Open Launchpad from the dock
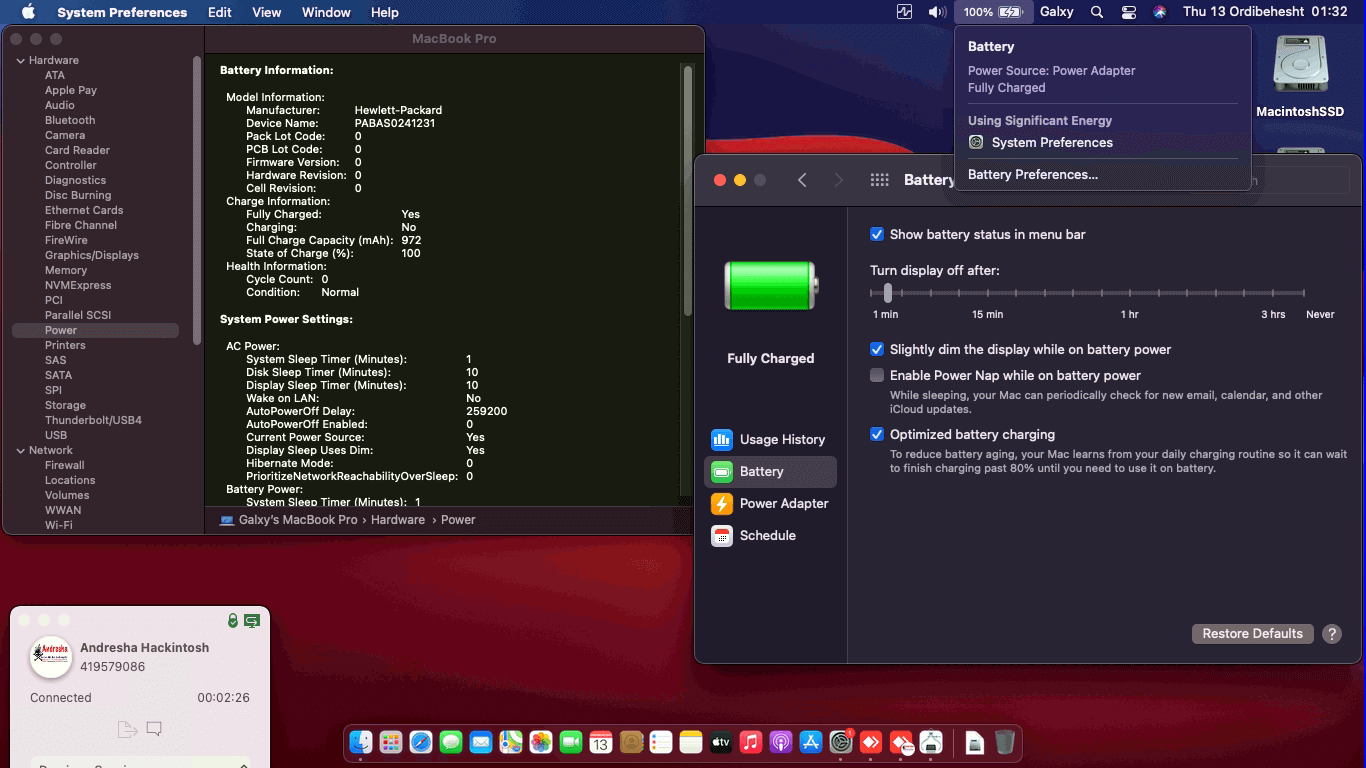 coord(391,742)
